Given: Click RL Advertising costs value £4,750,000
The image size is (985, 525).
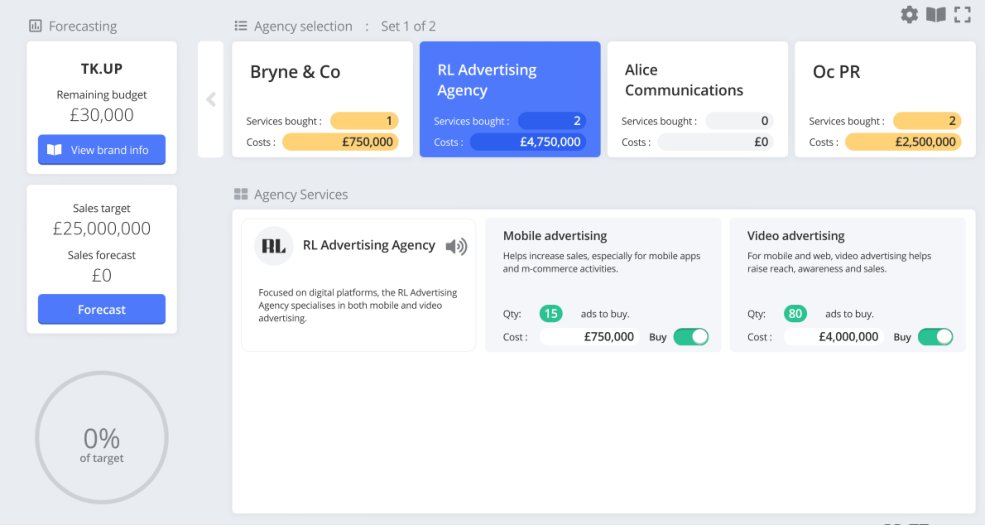Looking at the screenshot, I should coord(528,142).
